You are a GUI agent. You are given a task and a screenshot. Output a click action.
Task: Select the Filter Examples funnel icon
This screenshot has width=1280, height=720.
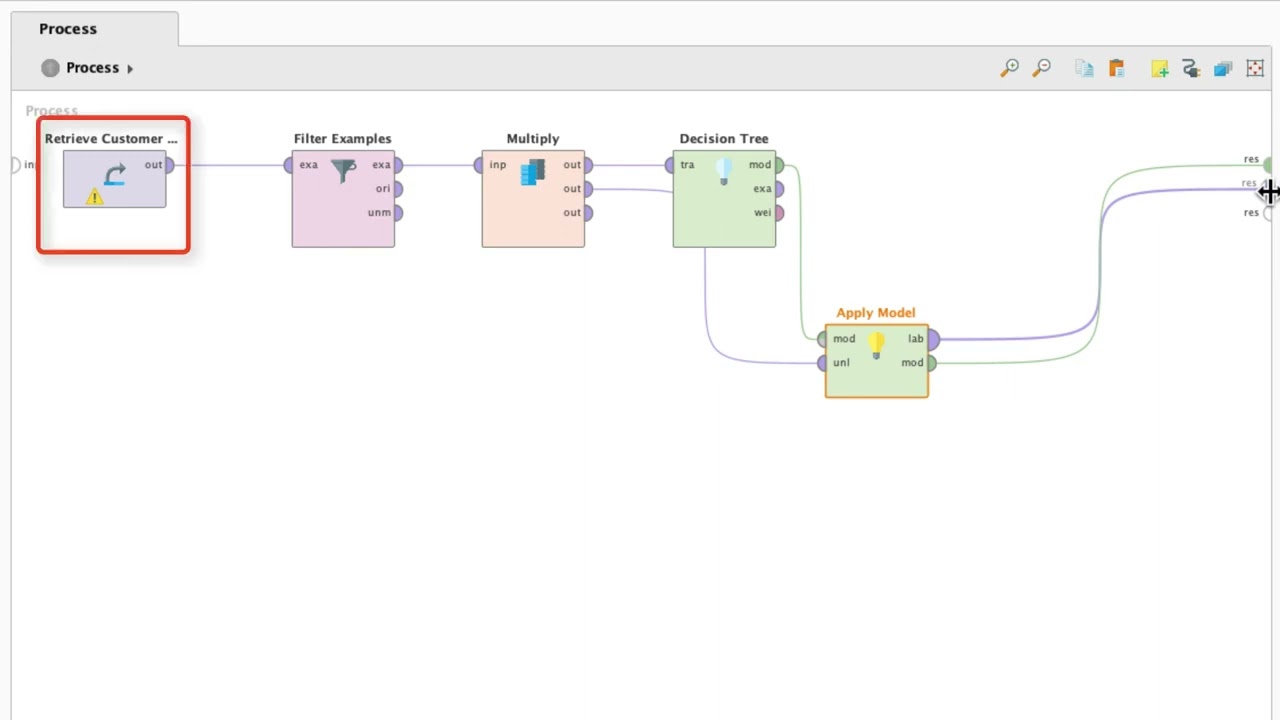(x=344, y=170)
